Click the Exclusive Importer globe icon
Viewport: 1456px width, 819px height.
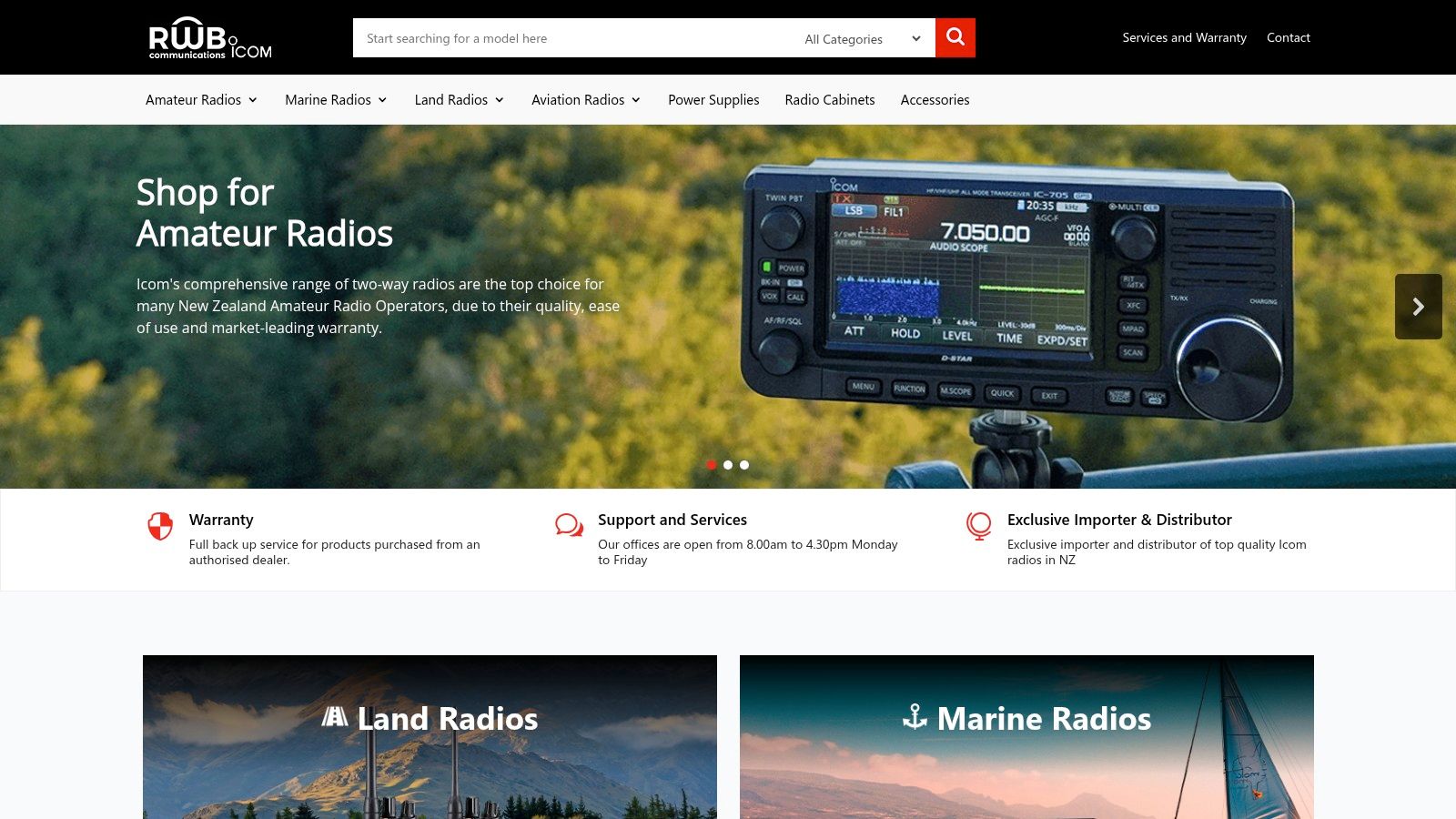coord(979,526)
